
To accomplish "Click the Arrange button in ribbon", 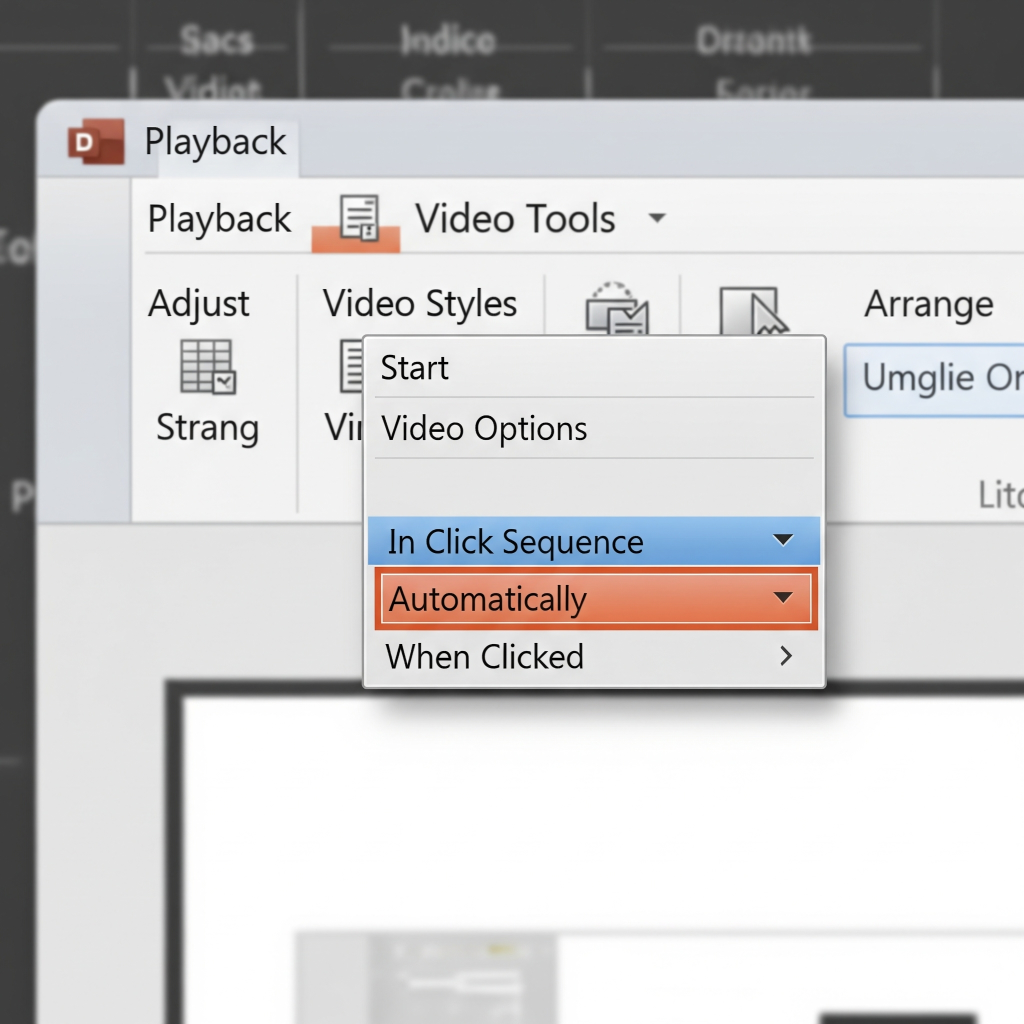I will point(929,303).
